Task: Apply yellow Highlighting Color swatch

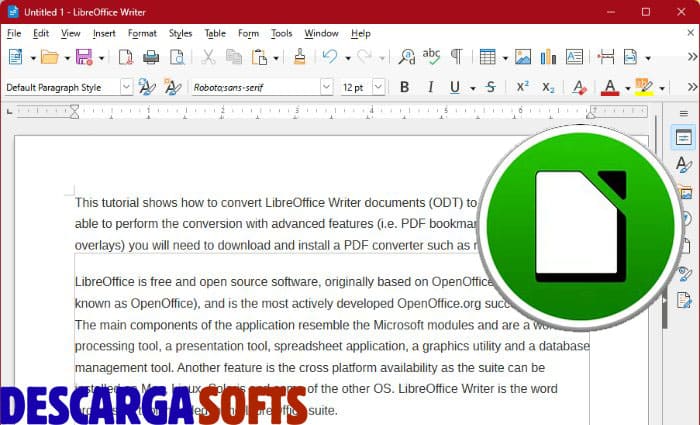Action: point(644,87)
